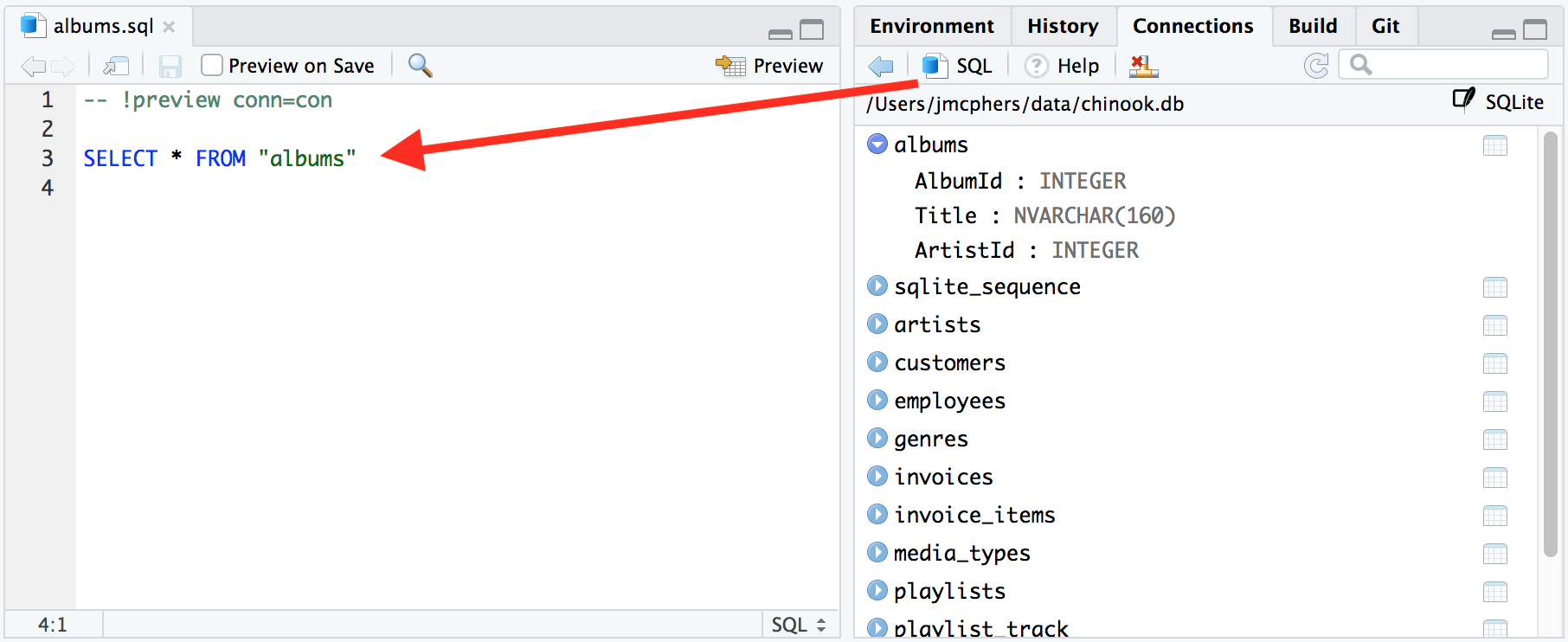Viewport: 1568px width, 642px height.
Task: Expand the invoices table columns
Action: tap(877, 477)
